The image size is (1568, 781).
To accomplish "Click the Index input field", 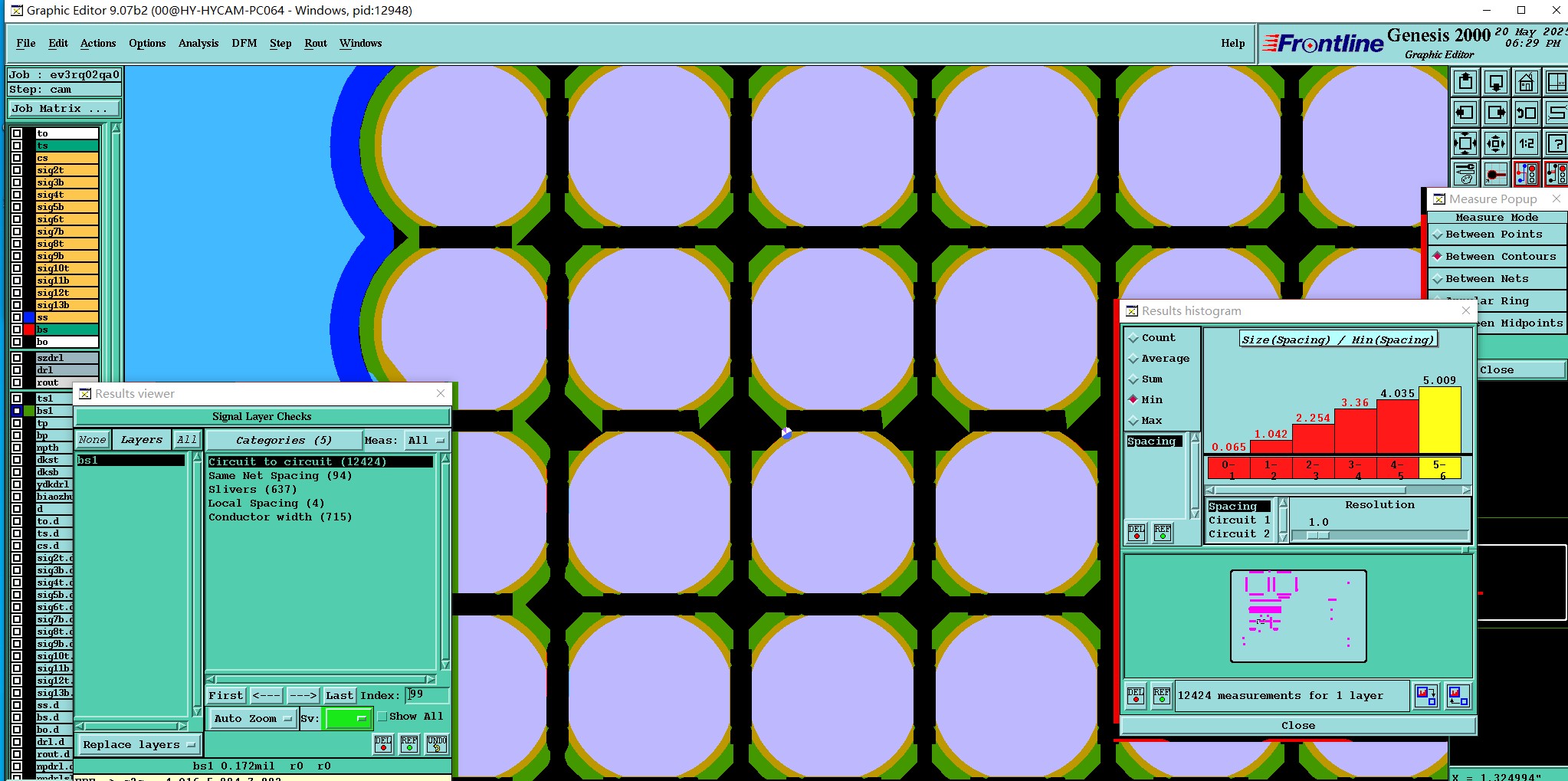I will coord(428,695).
